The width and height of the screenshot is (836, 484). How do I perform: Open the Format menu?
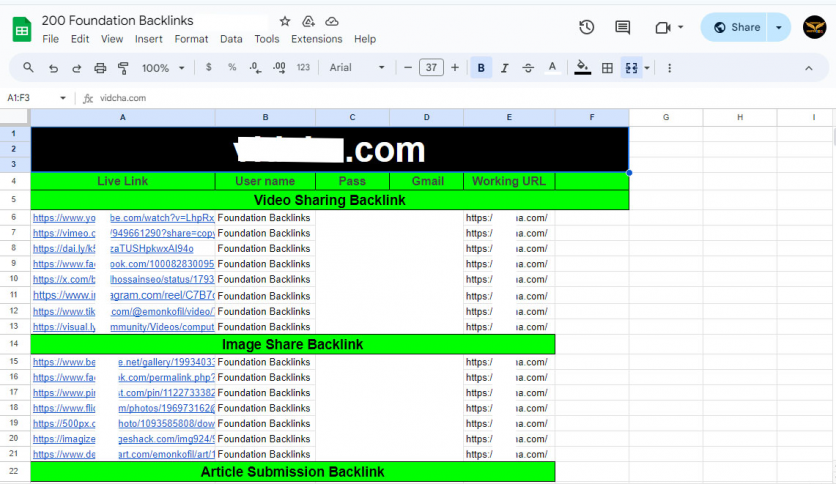[x=191, y=39]
